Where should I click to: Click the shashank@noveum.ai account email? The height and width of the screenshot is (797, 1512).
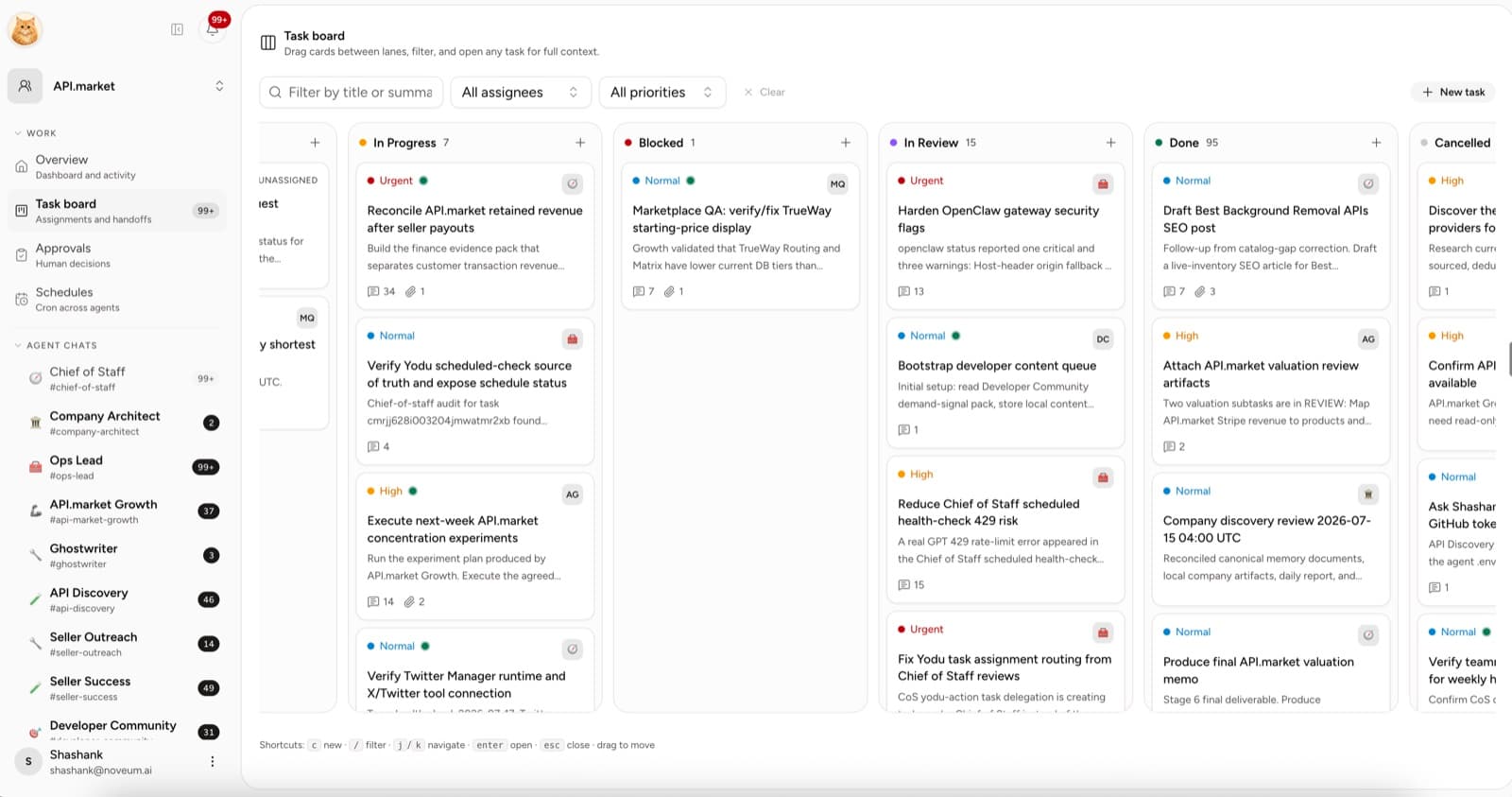(x=100, y=771)
